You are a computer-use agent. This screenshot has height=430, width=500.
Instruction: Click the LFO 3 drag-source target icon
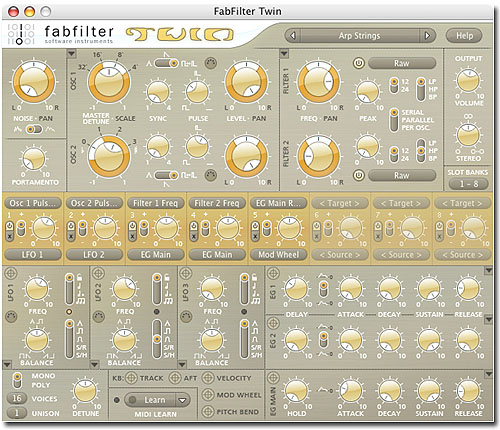185,273
